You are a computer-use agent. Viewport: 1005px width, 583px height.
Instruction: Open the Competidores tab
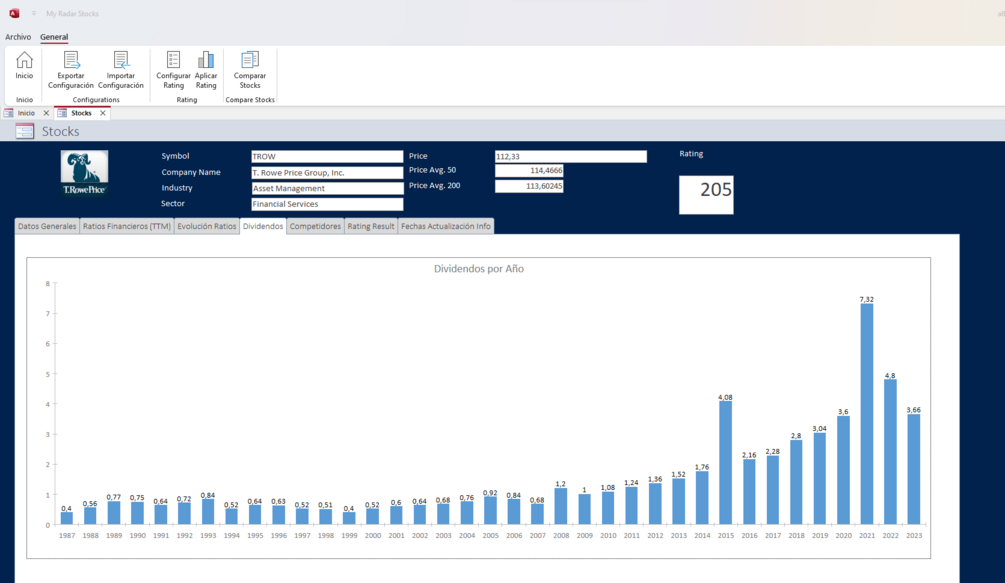(x=315, y=226)
